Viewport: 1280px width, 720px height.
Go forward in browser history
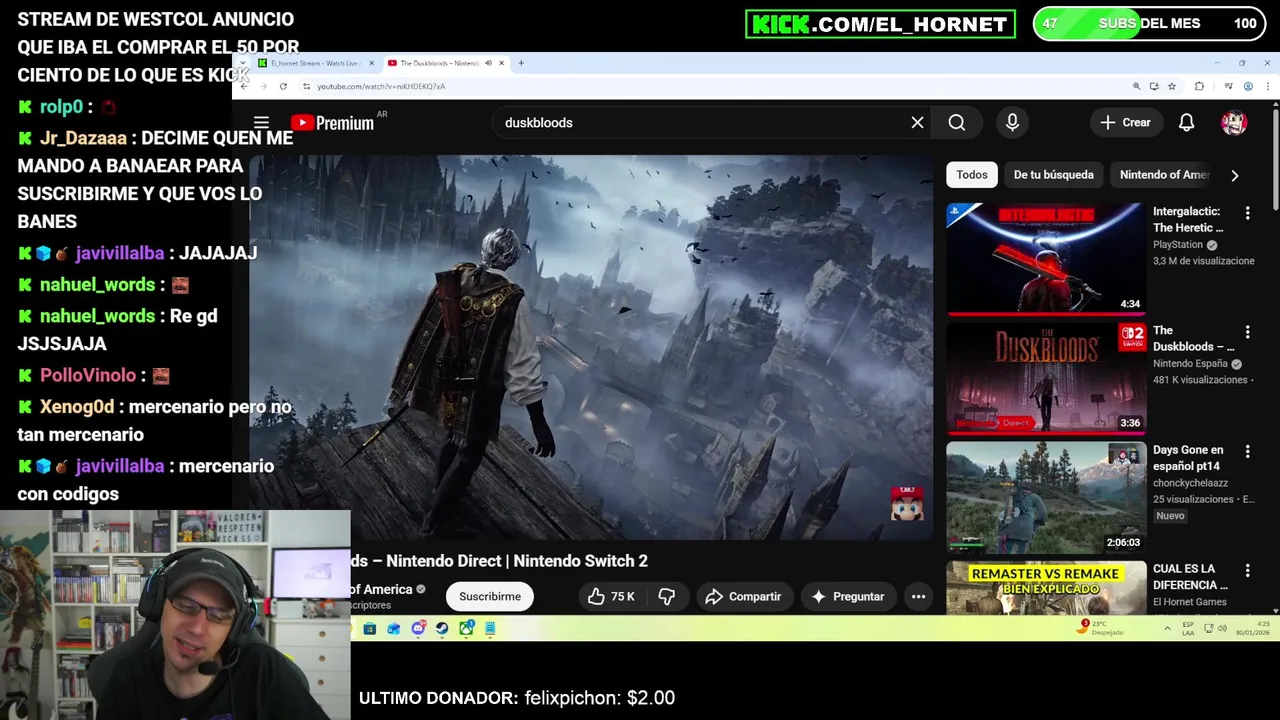coord(263,86)
